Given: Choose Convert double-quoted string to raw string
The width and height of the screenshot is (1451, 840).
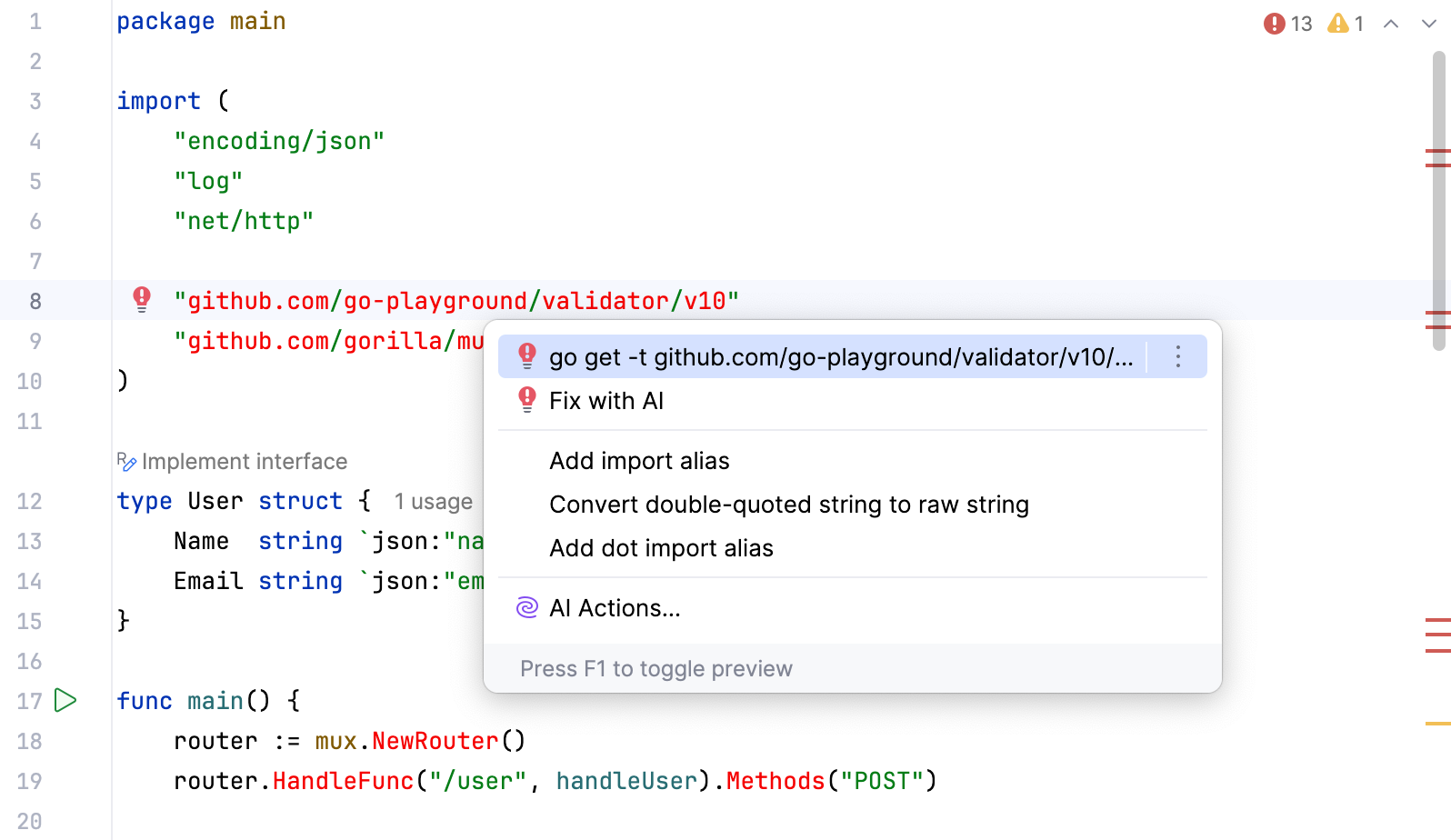Looking at the screenshot, I should (x=789, y=505).
